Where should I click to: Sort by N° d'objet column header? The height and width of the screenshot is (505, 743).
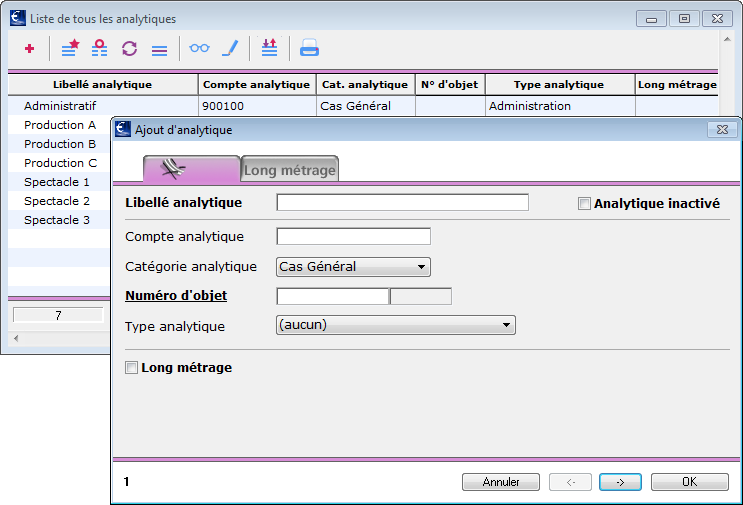pos(450,85)
